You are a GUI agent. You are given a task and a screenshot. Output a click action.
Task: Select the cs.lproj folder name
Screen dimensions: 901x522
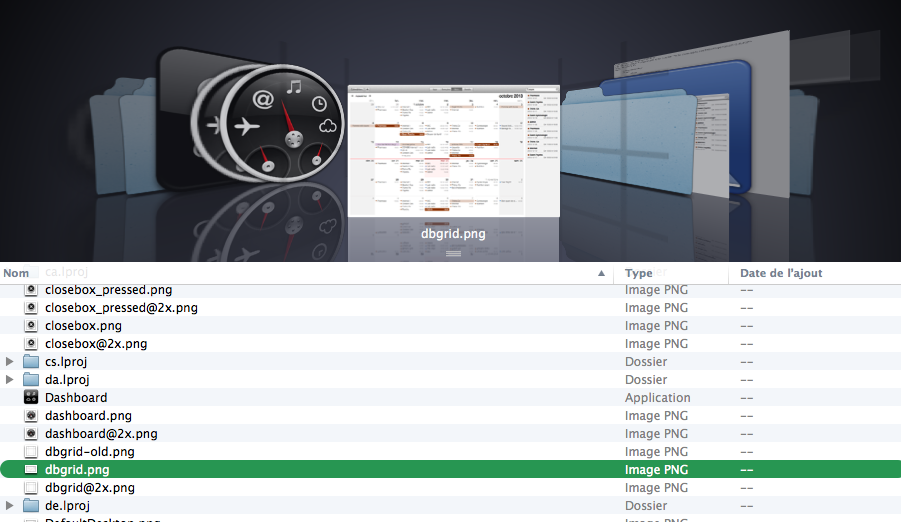pyautogui.click(x=66, y=362)
